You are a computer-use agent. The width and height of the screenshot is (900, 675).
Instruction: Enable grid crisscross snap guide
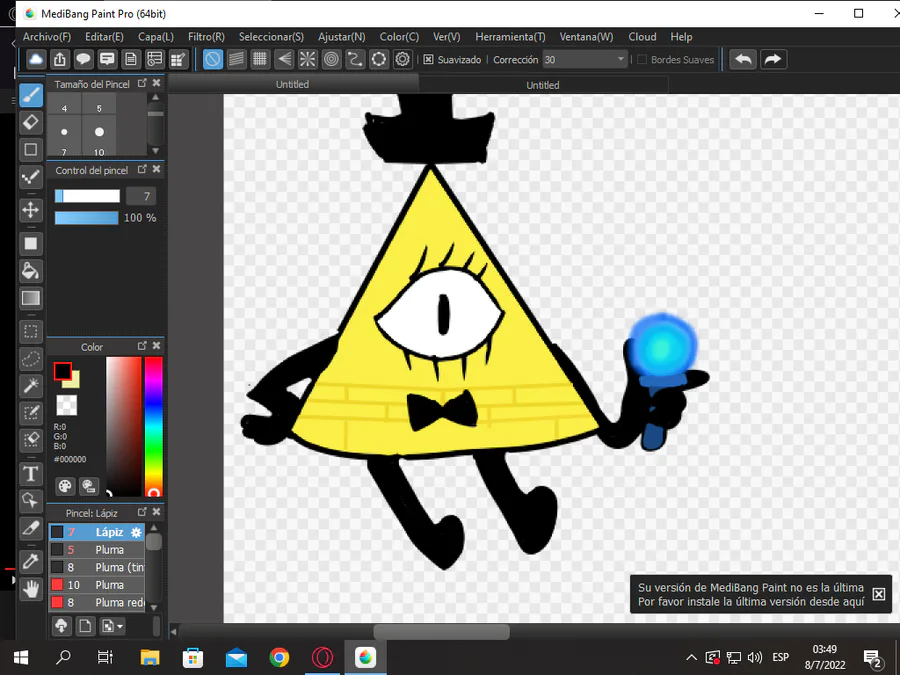260,59
